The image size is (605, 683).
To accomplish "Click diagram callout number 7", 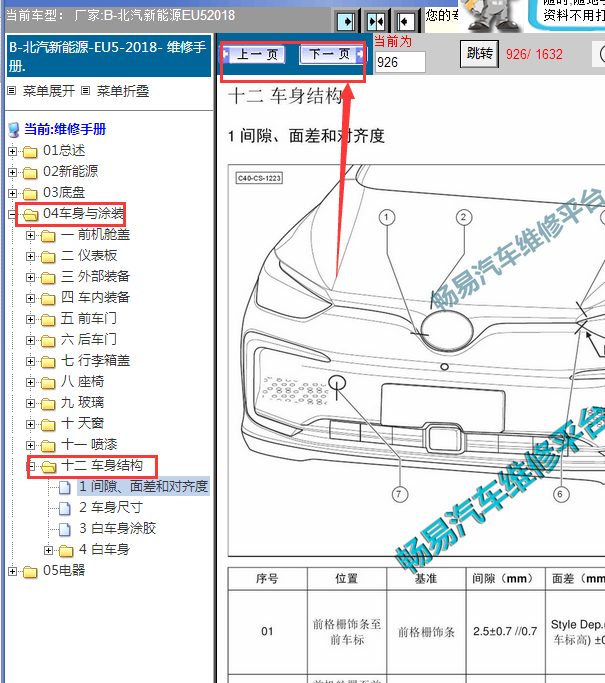I will coord(399,494).
